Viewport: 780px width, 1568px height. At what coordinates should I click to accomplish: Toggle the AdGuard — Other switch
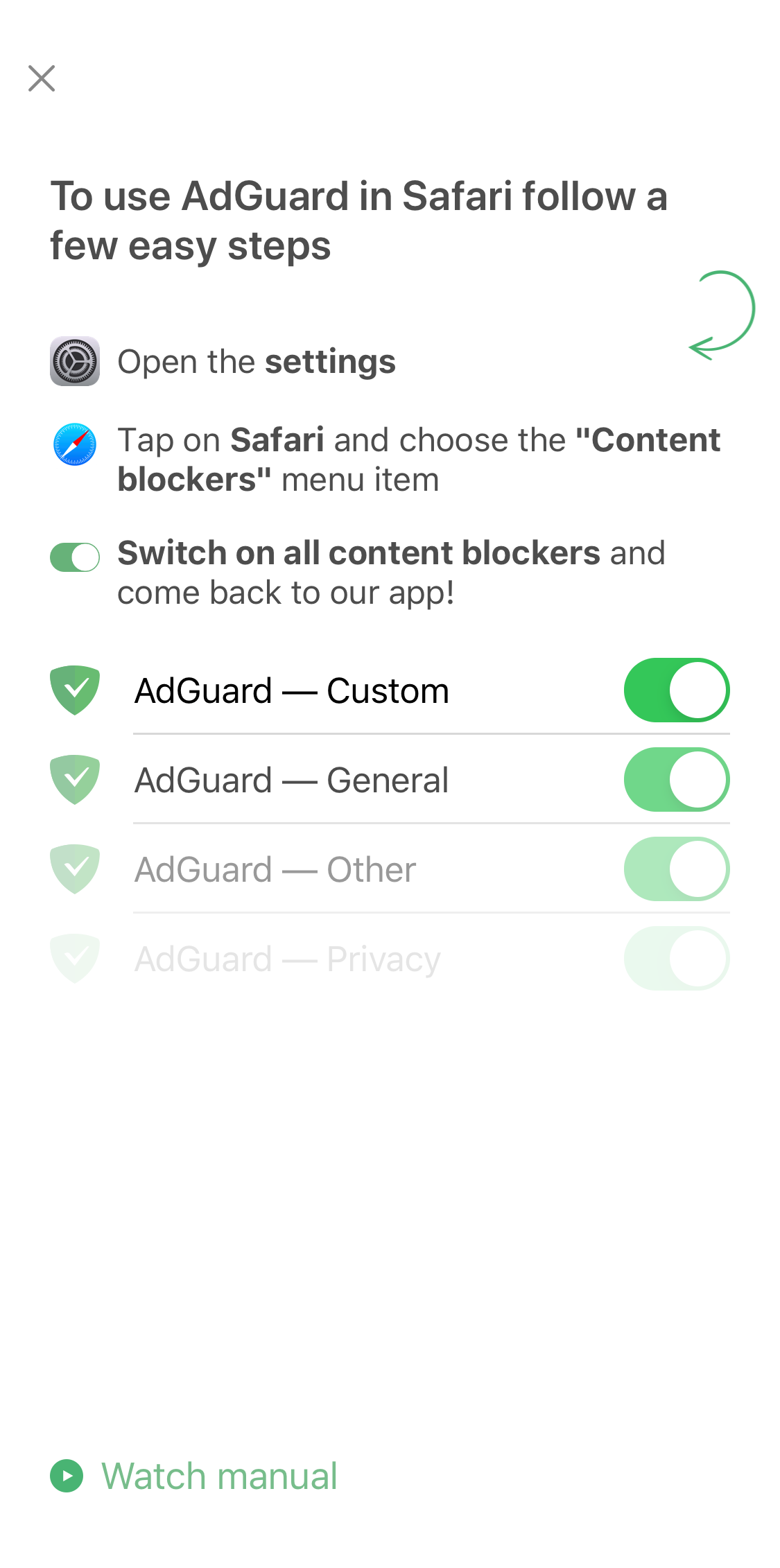[677, 869]
